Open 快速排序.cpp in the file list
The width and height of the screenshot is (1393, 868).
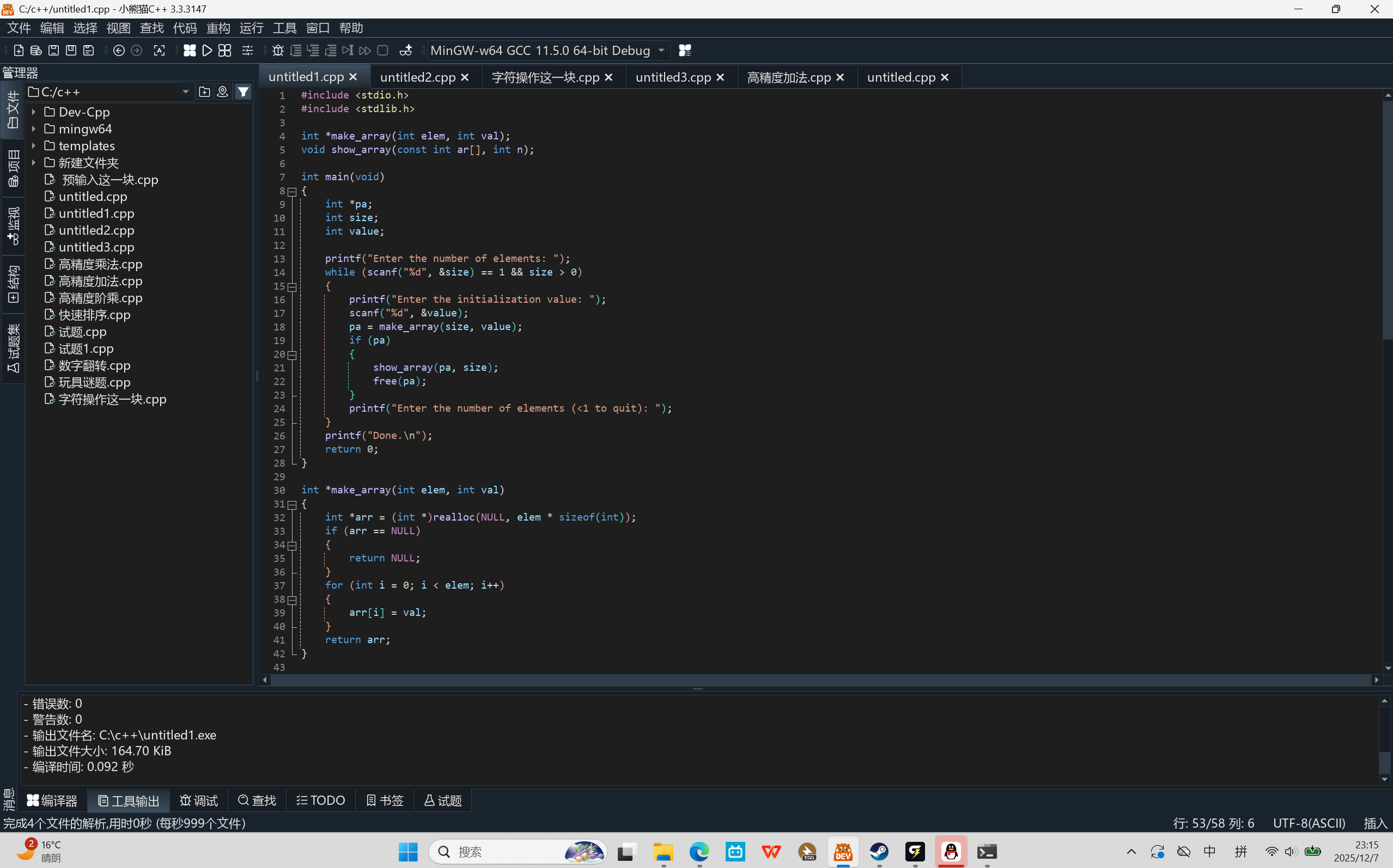click(x=94, y=315)
